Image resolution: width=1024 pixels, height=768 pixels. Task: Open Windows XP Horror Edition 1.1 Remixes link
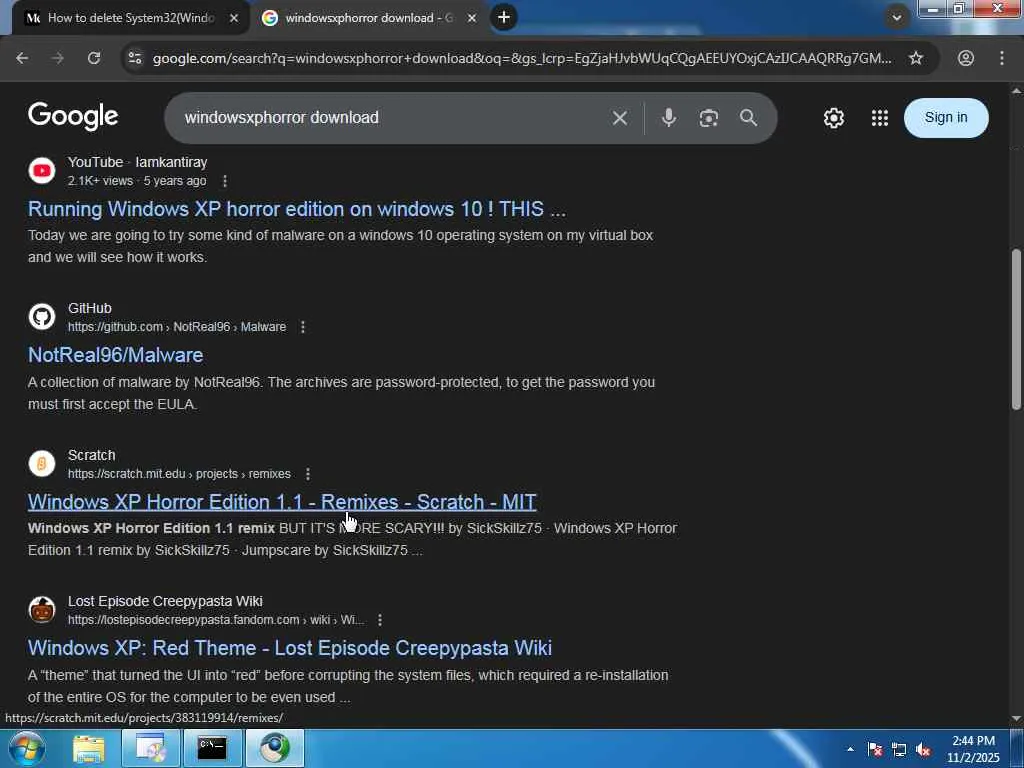point(282,502)
